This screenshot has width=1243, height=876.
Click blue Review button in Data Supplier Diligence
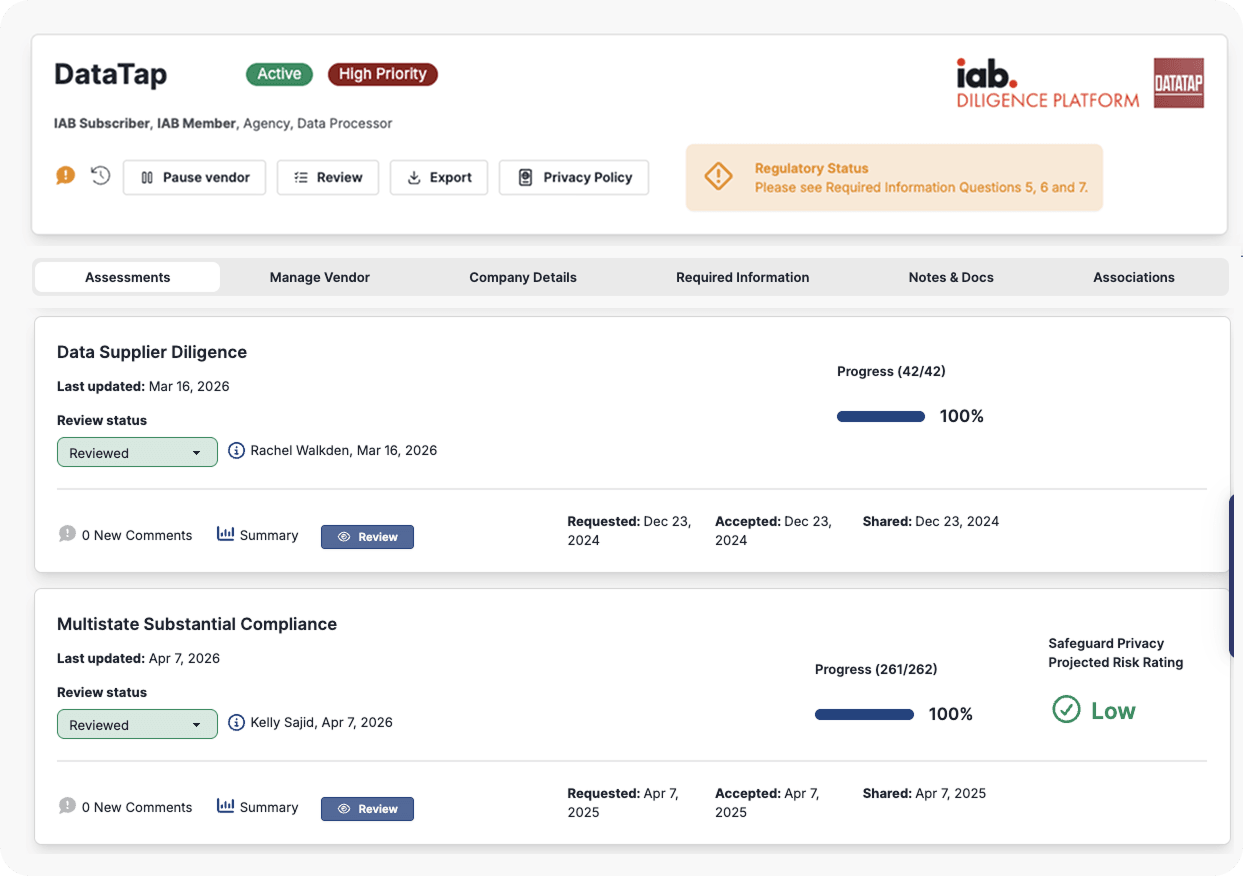pyautogui.click(x=367, y=537)
